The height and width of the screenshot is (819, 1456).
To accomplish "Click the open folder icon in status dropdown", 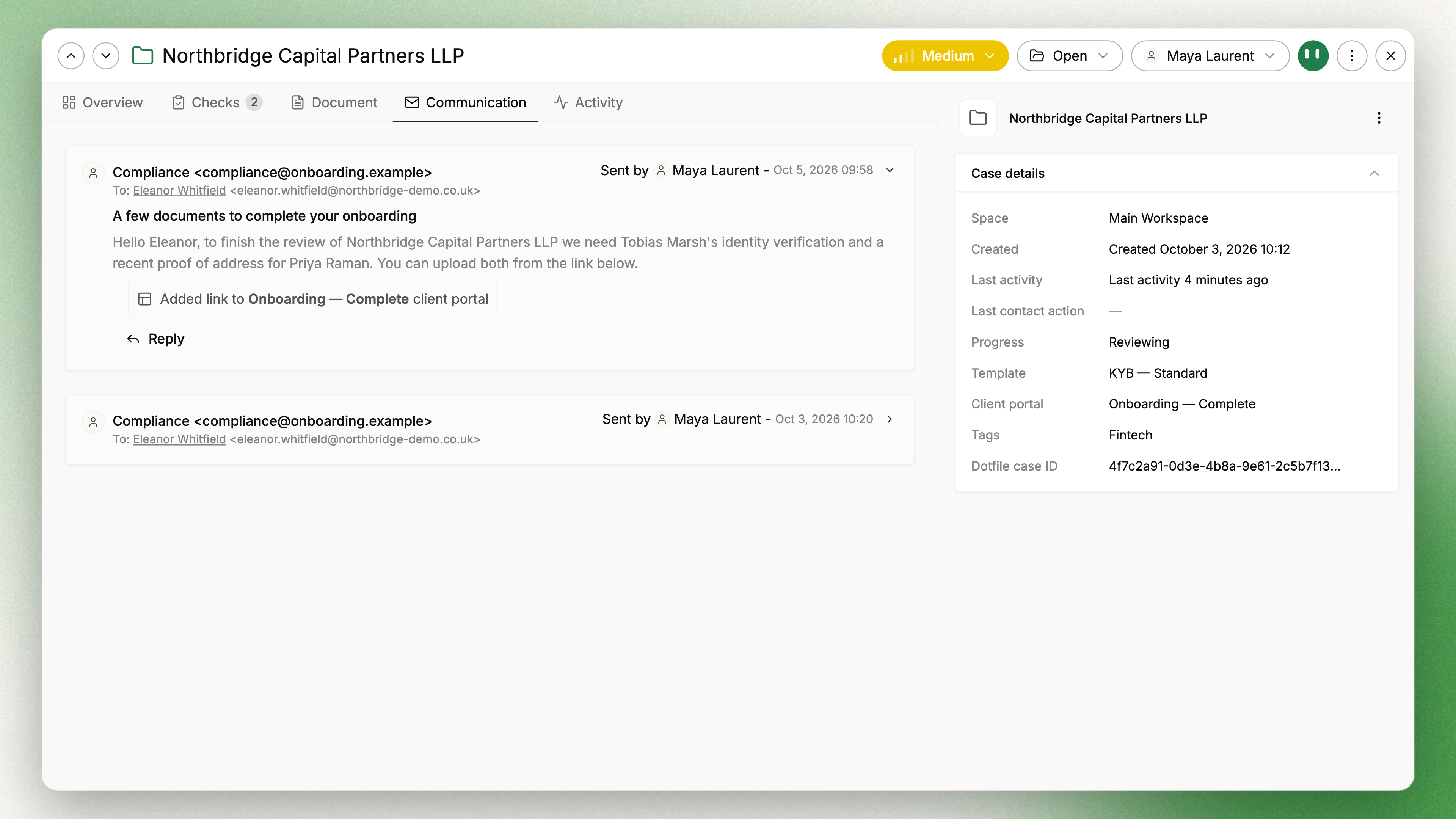I will (1037, 56).
